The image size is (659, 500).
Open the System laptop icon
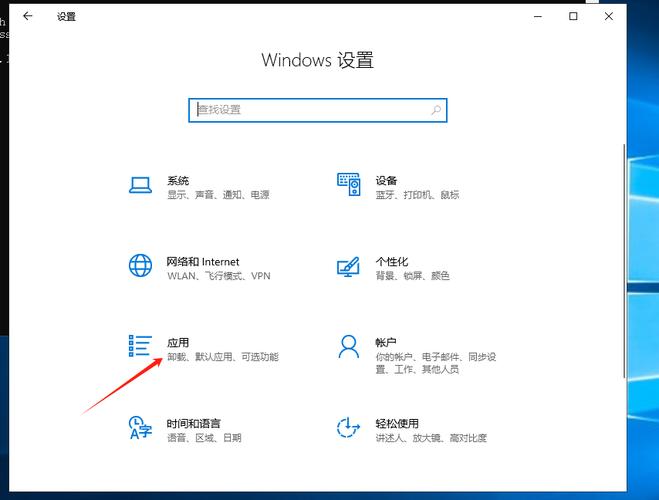pyautogui.click(x=140, y=185)
